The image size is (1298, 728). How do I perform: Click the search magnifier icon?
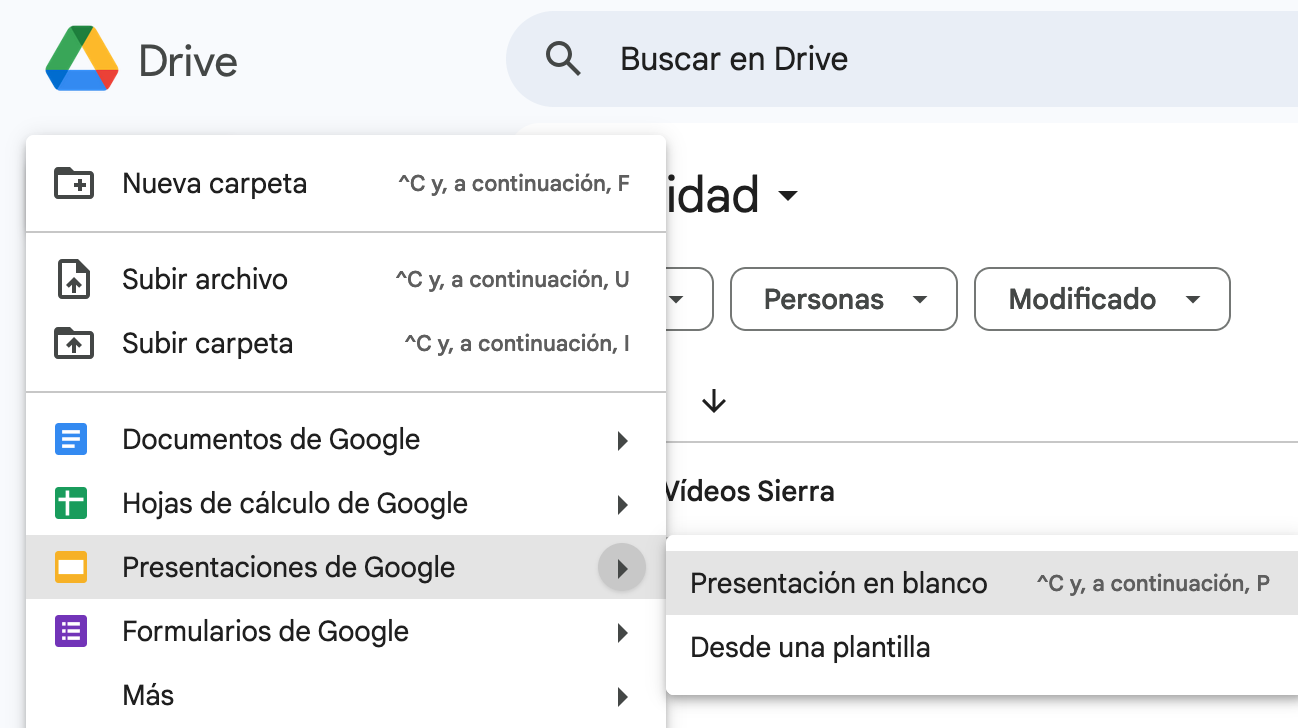click(564, 58)
